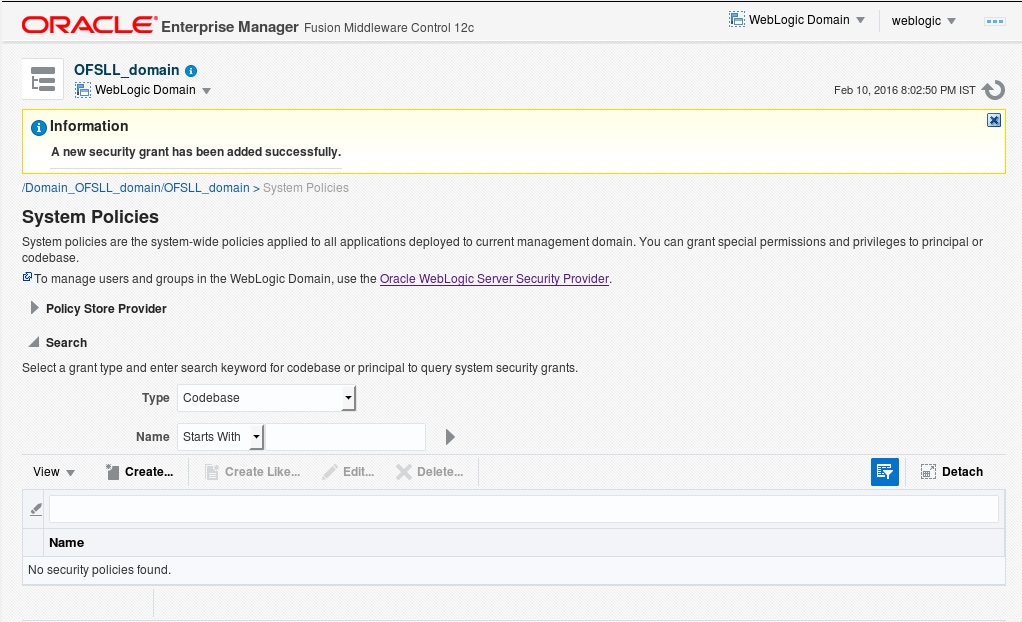Click the external link icon before 'To manage users'
The width and height of the screenshot is (1022, 622).
27,277
